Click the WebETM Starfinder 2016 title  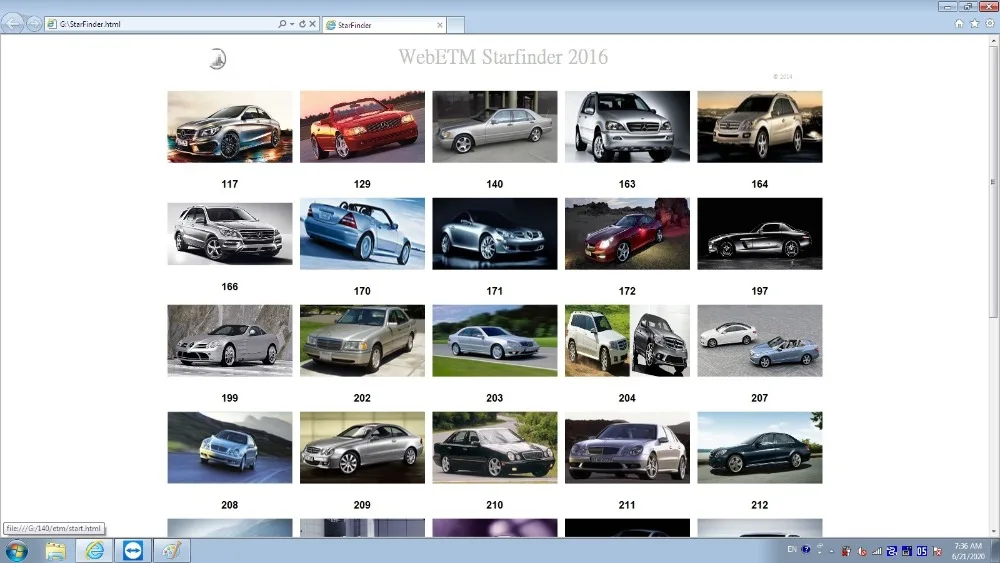(x=503, y=57)
